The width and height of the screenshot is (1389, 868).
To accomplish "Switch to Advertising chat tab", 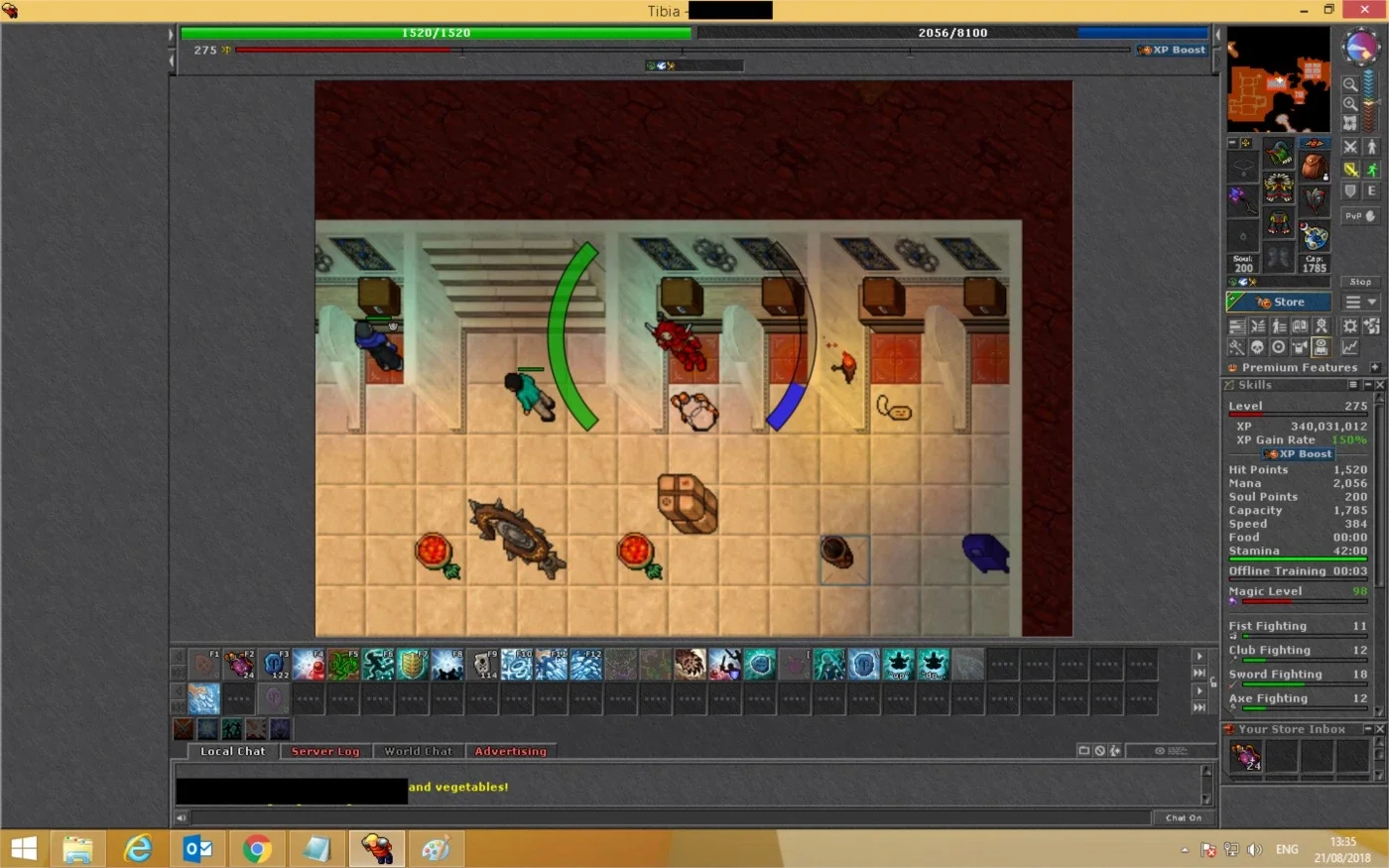I will 510,751.
